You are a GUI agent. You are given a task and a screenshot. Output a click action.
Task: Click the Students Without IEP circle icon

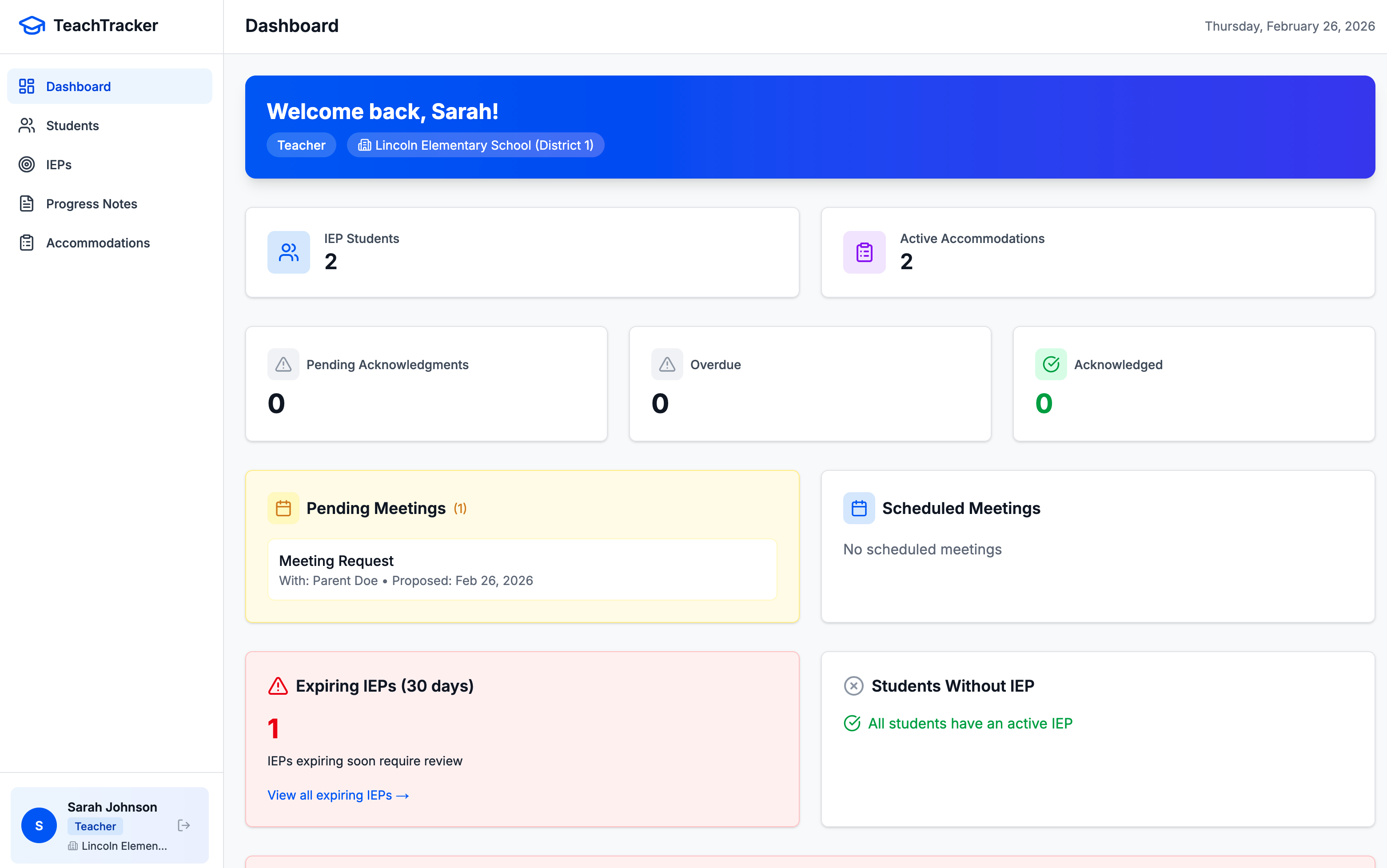coord(854,685)
